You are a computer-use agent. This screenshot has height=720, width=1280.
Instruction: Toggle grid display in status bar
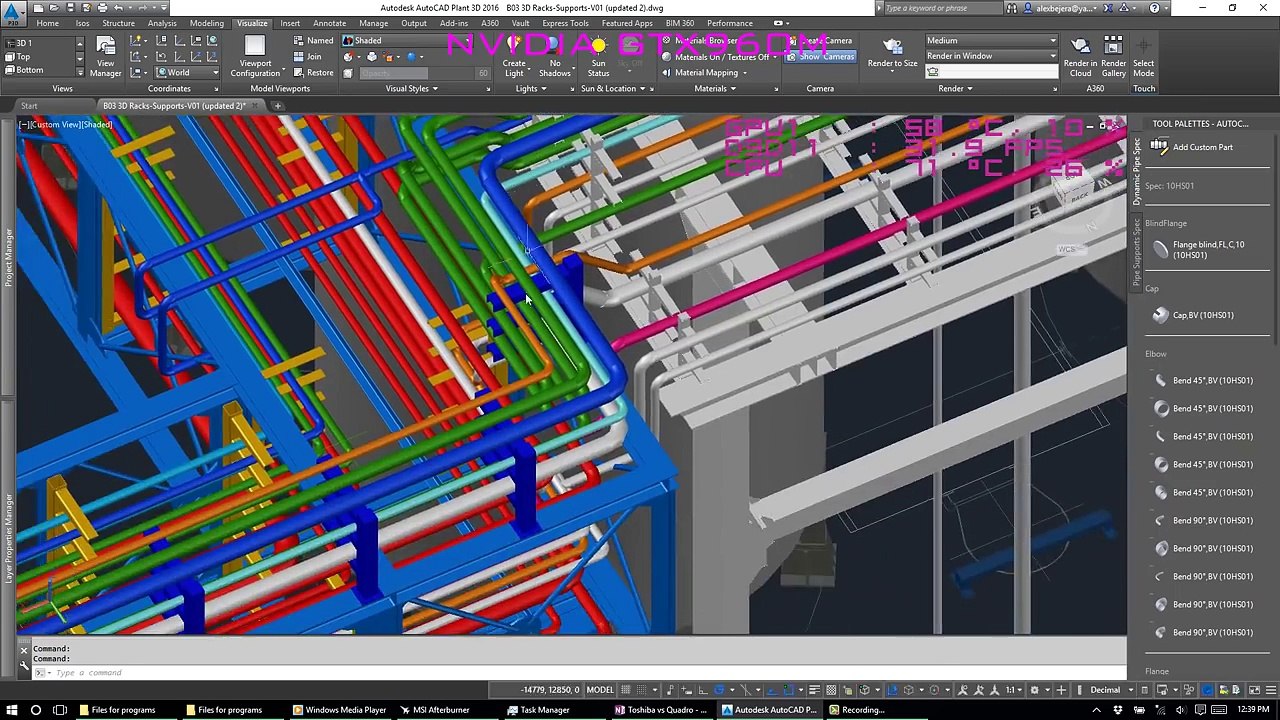(626, 690)
